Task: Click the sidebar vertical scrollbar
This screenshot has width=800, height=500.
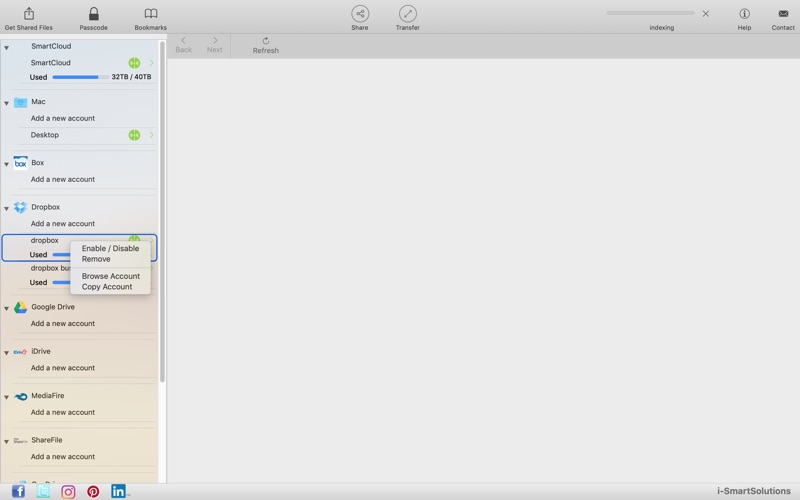Action: tap(162, 212)
